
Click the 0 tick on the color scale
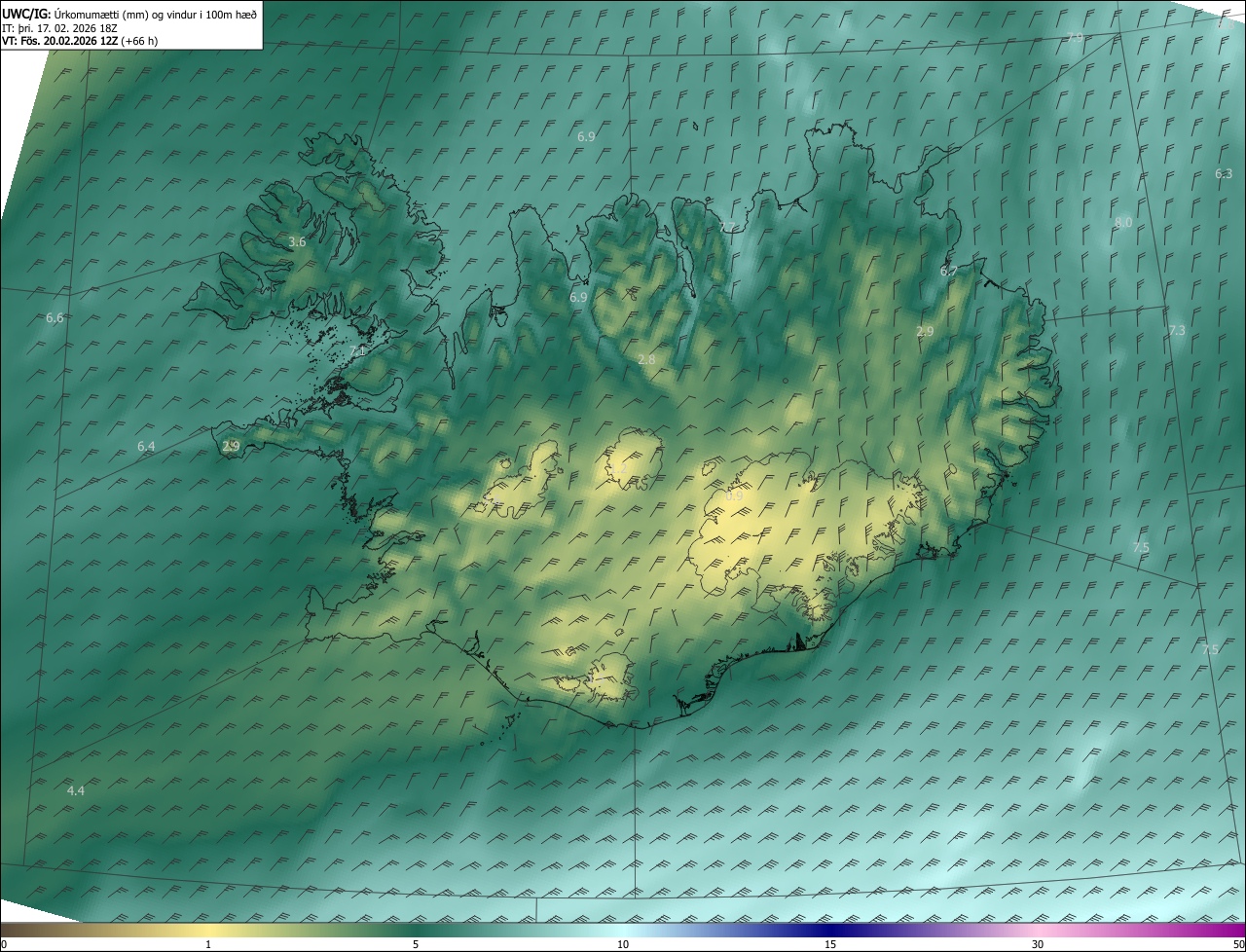(4, 944)
